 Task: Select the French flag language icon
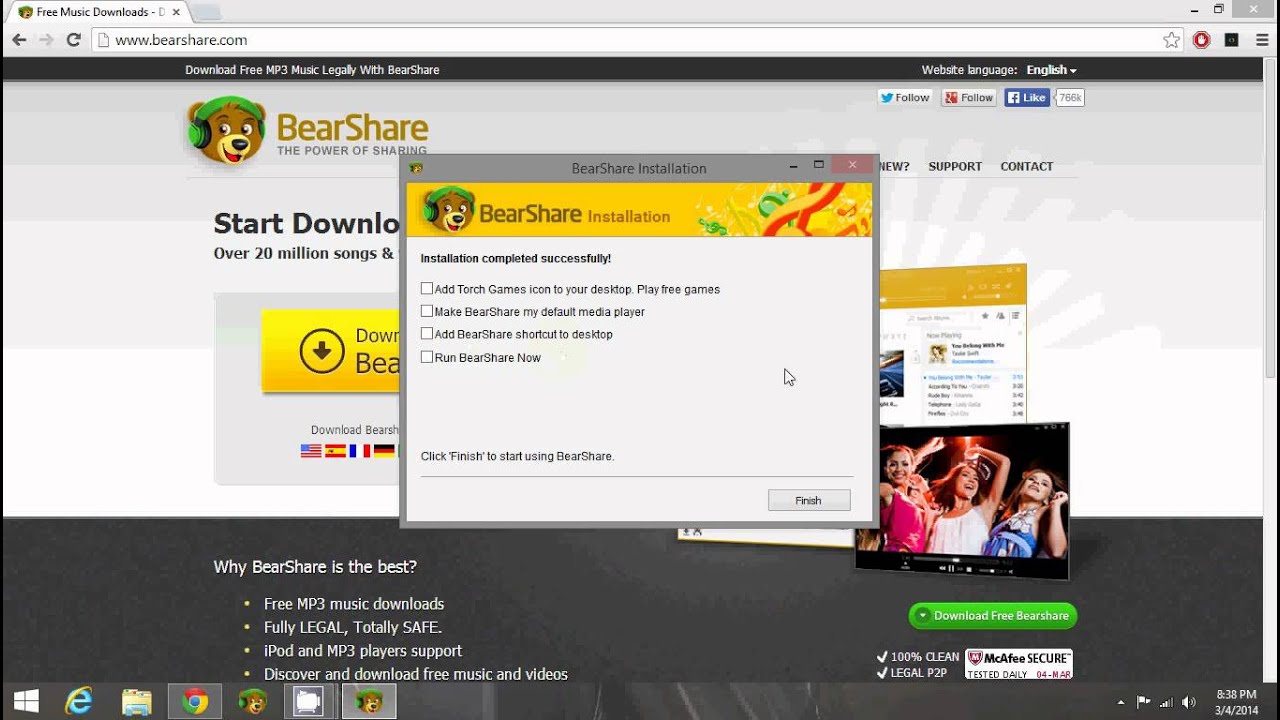click(360, 451)
